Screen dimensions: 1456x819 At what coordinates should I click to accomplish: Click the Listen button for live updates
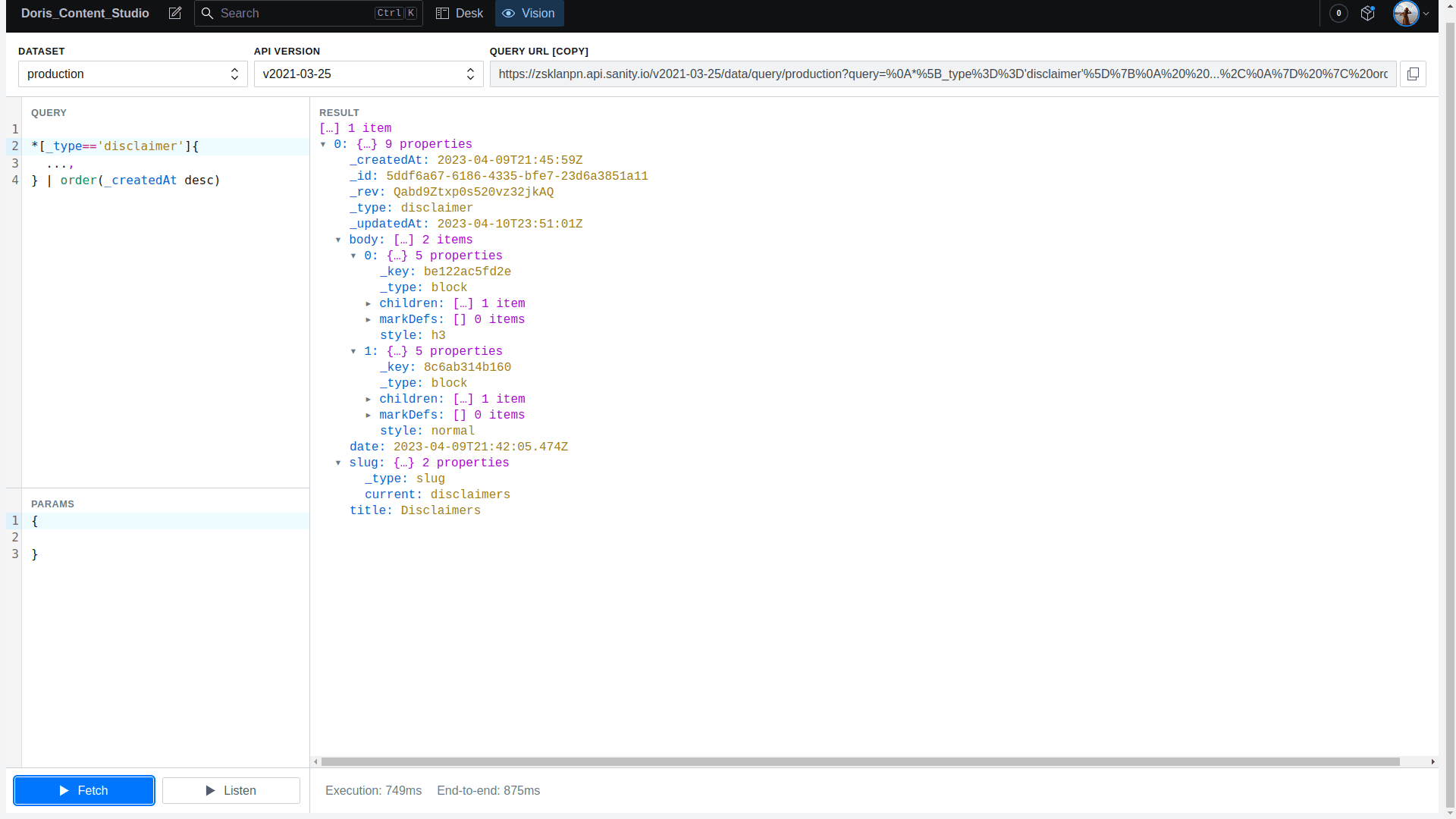point(231,791)
